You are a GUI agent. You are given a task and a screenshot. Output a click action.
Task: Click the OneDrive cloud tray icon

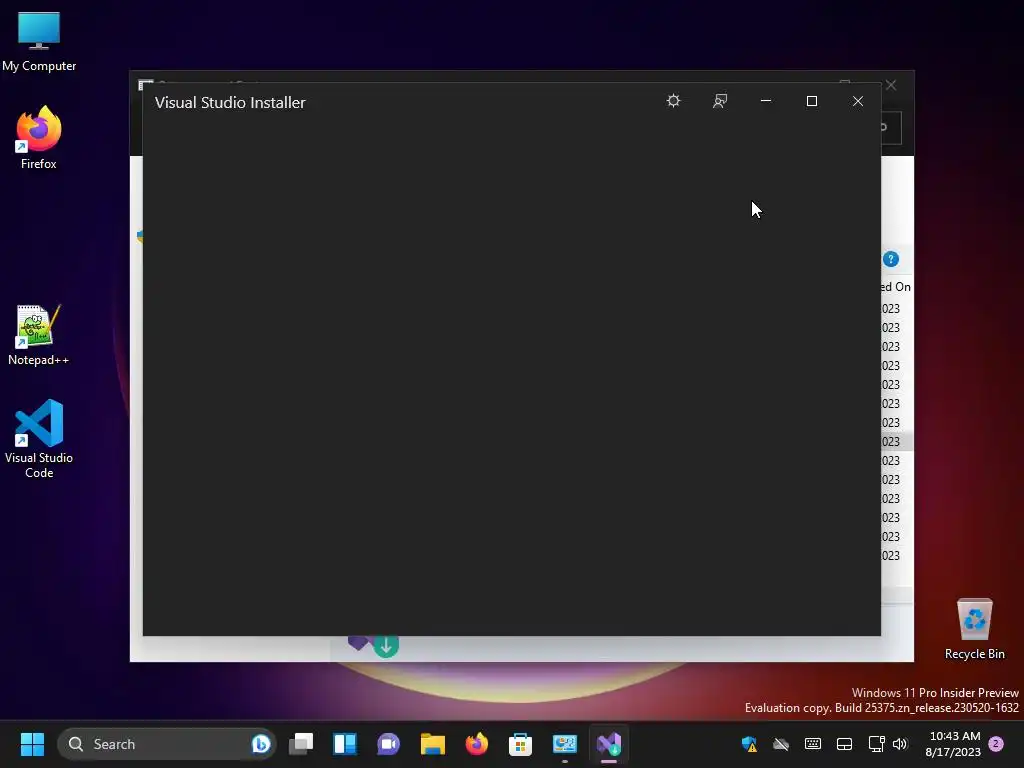point(781,744)
